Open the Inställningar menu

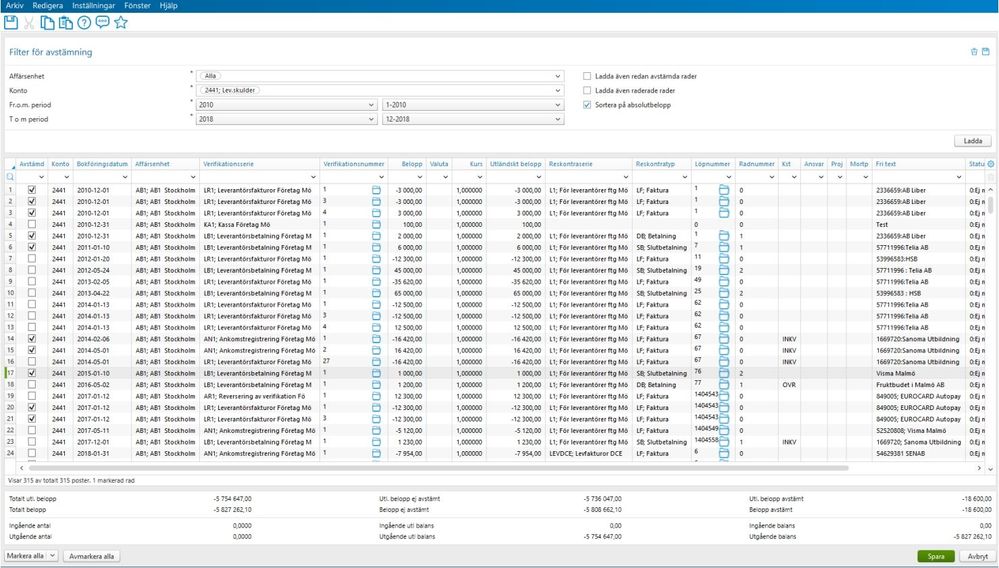click(x=94, y=5)
